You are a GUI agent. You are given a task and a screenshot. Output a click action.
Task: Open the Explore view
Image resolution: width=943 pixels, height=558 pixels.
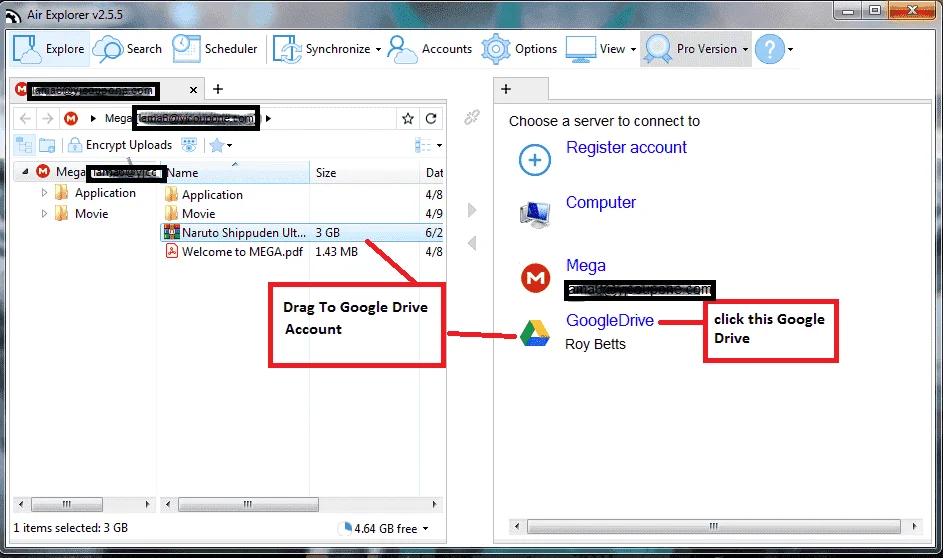coord(49,49)
